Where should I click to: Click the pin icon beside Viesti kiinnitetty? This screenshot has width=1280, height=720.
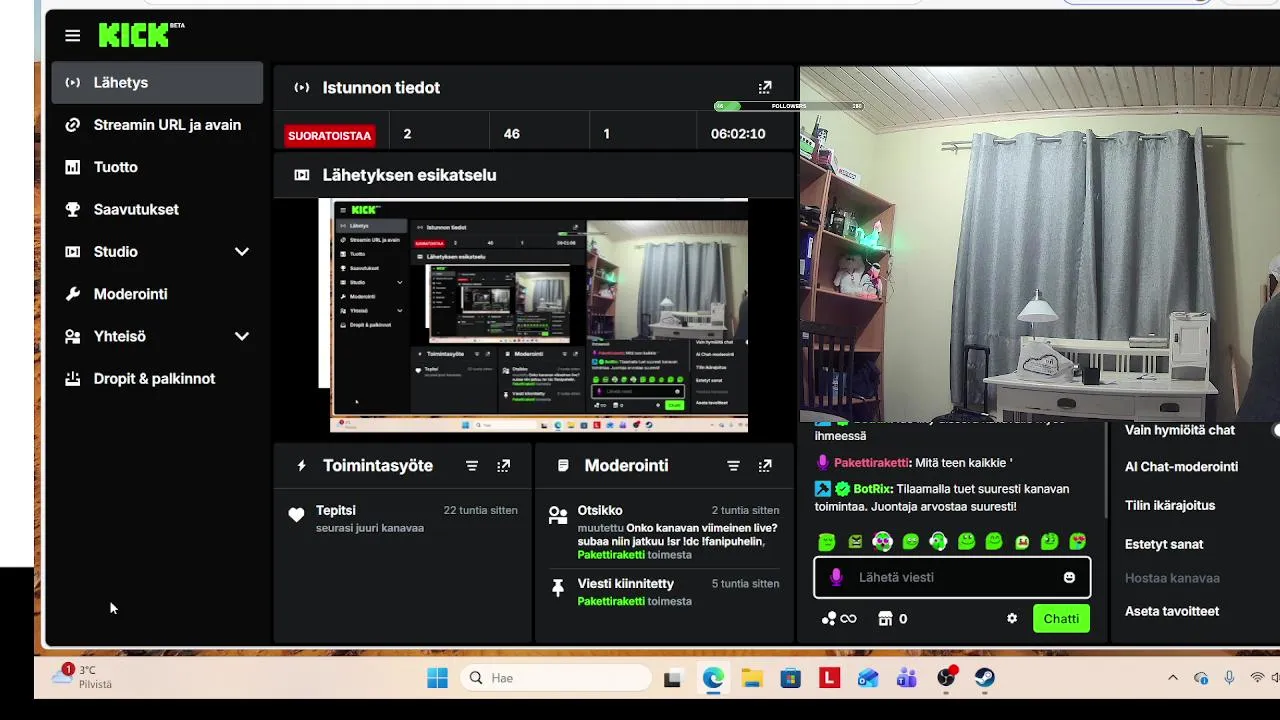pyautogui.click(x=558, y=588)
